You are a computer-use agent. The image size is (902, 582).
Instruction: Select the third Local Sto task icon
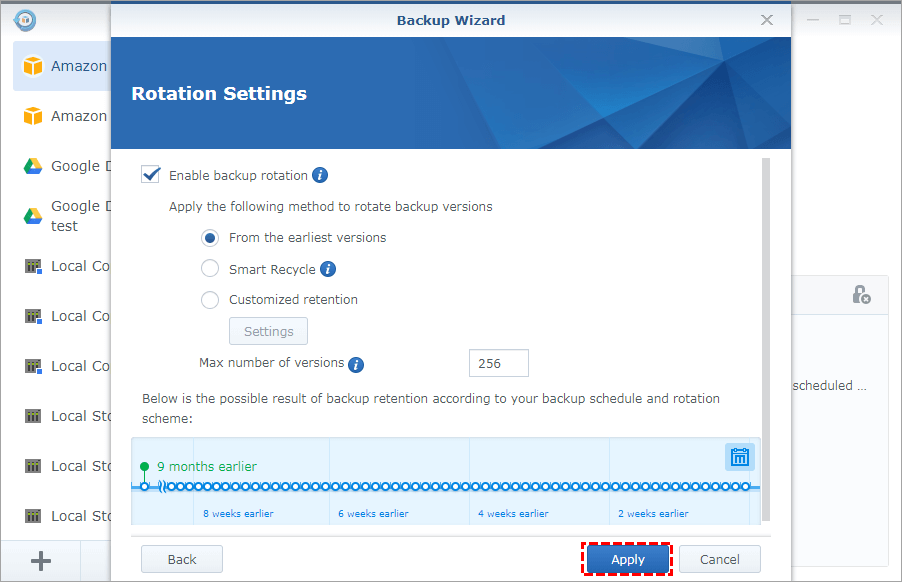click(33, 516)
